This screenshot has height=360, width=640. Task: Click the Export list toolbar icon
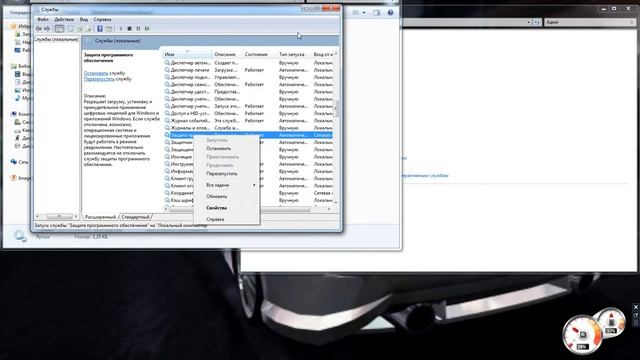click(x=88, y=29)
